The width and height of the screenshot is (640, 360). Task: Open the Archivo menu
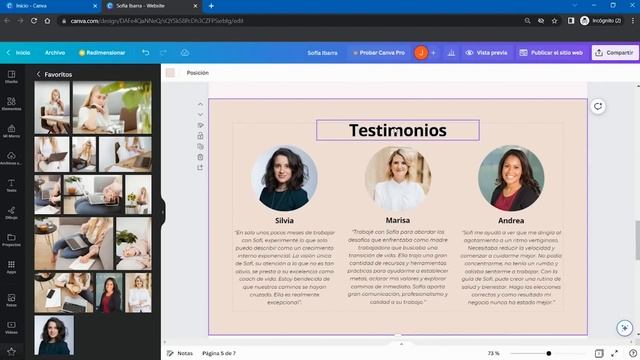(x=55, y=53)
